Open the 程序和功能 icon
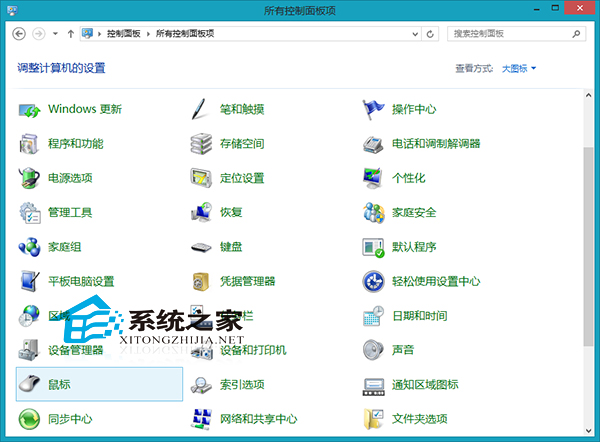 click(29, 144)
